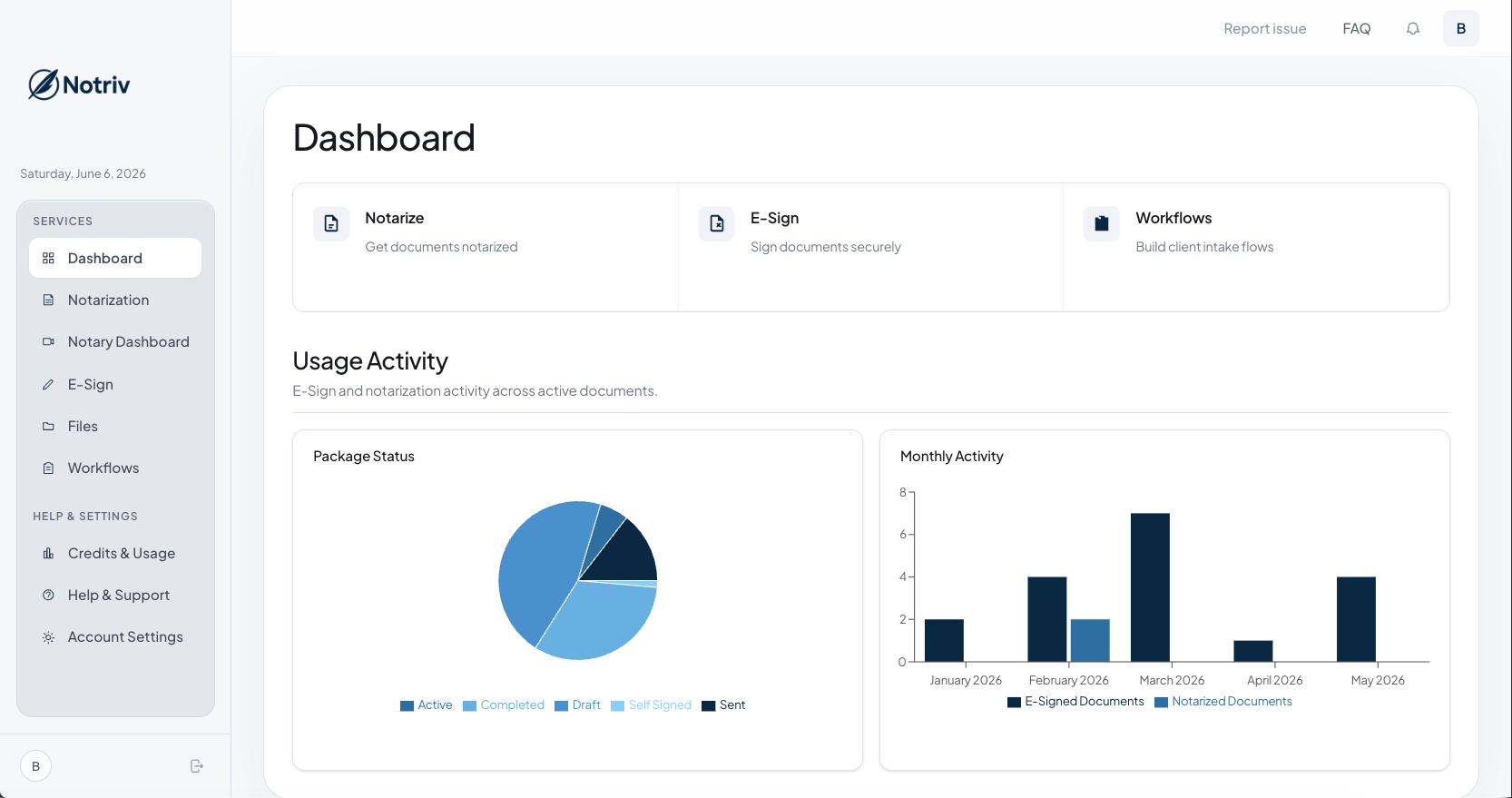The height and width of the screenshot is (798, 1512).
Task: Click the May 2026 E-Signed bar
Action: [1356, 619]
